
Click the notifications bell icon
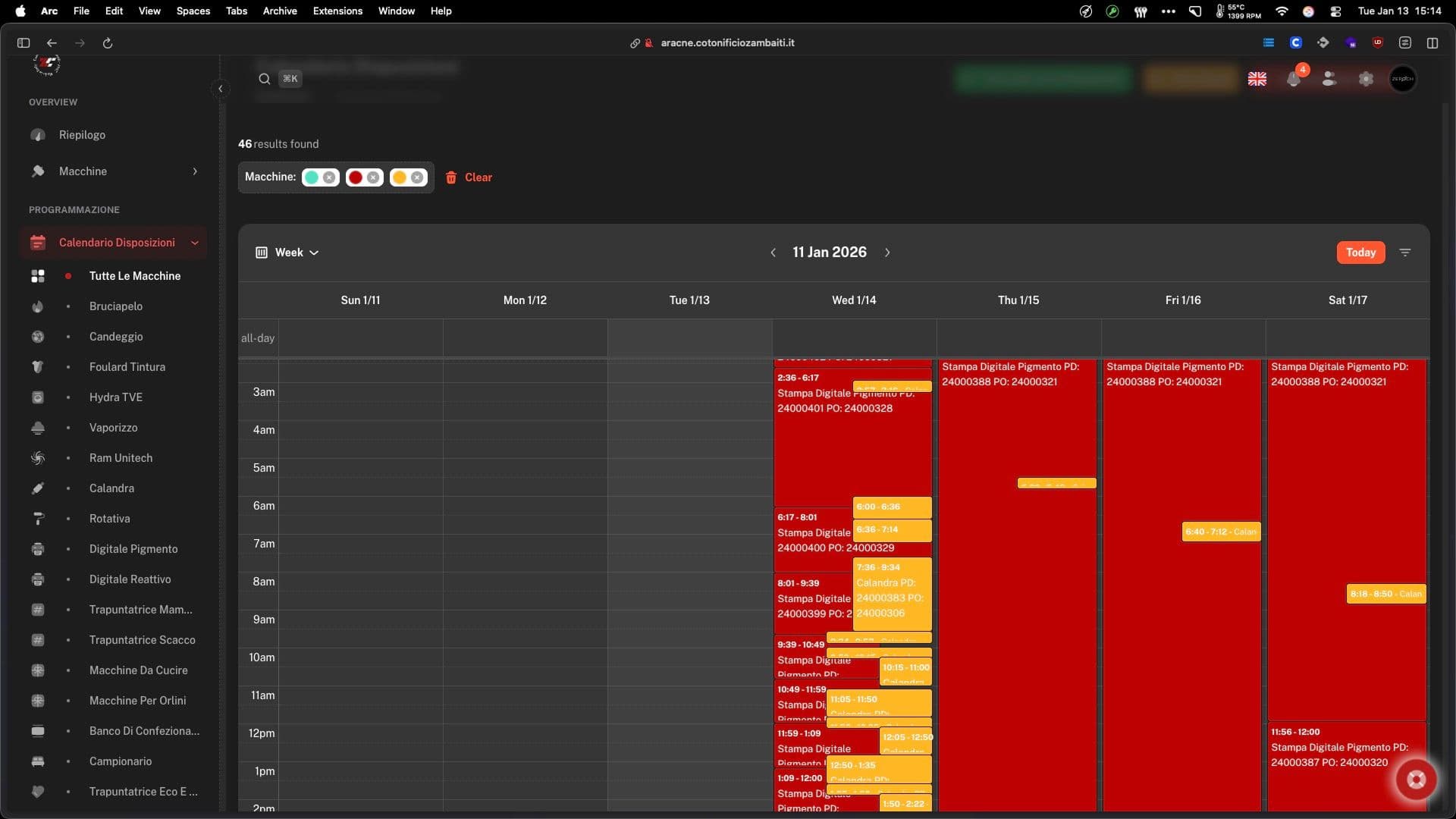pos(1294,79)
